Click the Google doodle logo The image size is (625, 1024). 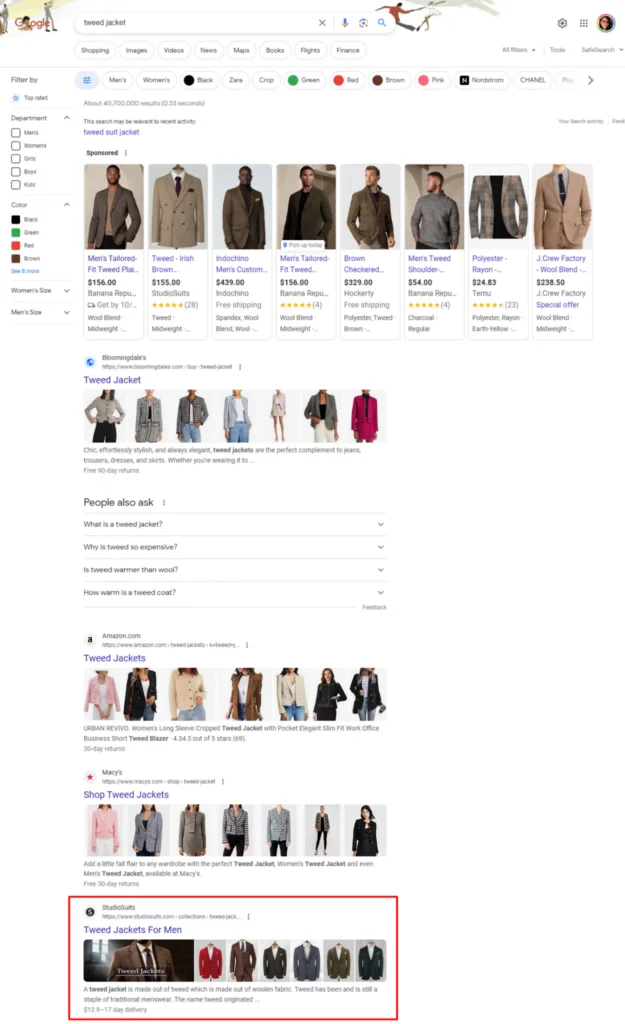31,22
